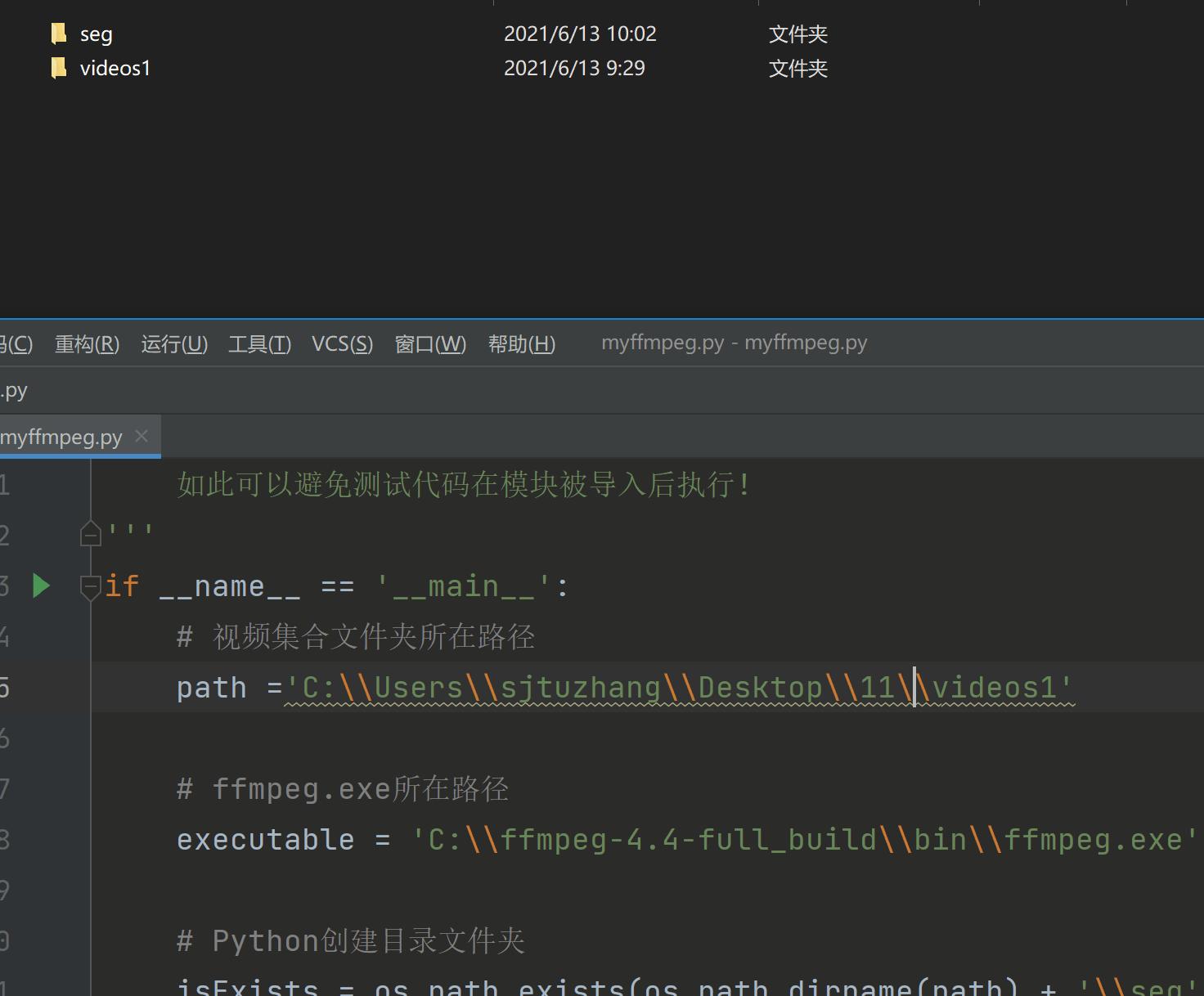Click the green run arrow next to line 3

pos(41,585)
